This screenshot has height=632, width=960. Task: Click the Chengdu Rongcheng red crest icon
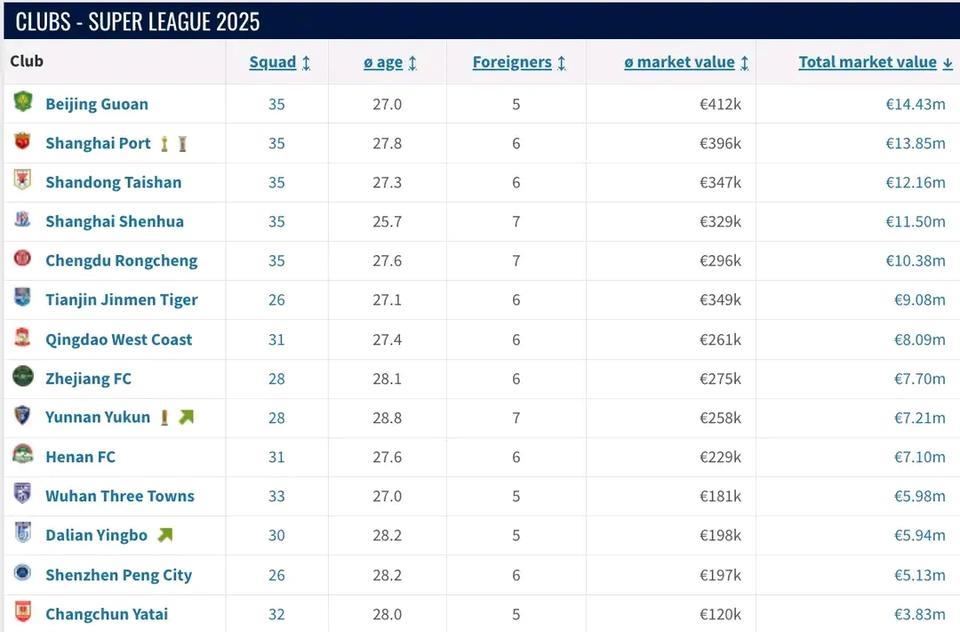[x=23, y=258]
